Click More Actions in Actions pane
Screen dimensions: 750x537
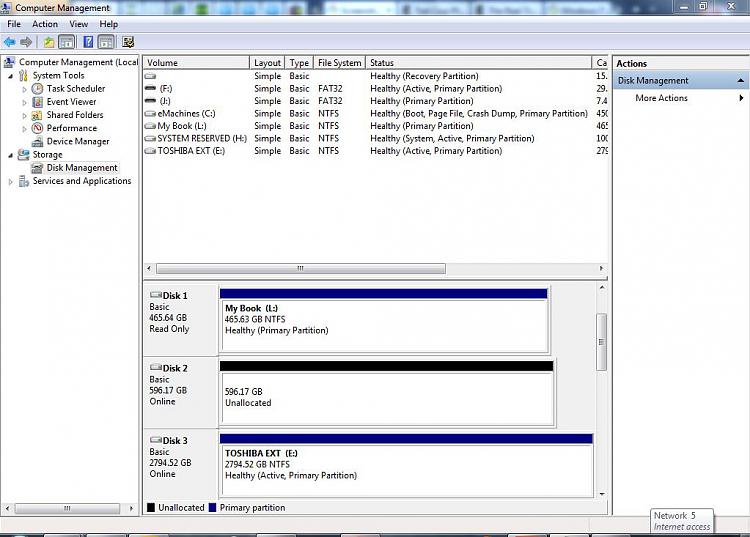[x=662, y=98]
